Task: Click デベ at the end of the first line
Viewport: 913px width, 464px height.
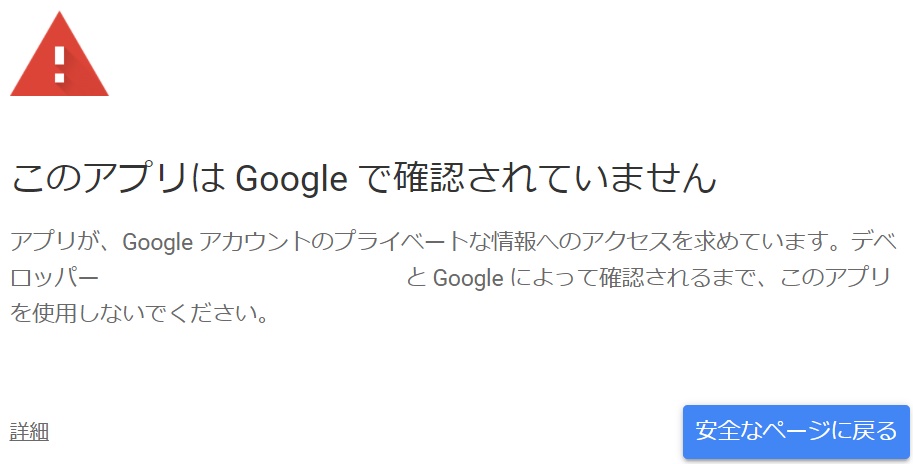Action: click(873, 242)
